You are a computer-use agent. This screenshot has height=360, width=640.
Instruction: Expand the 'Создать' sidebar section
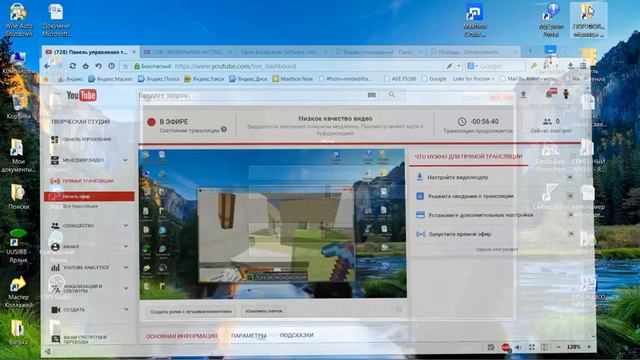[x=125, y=309]
